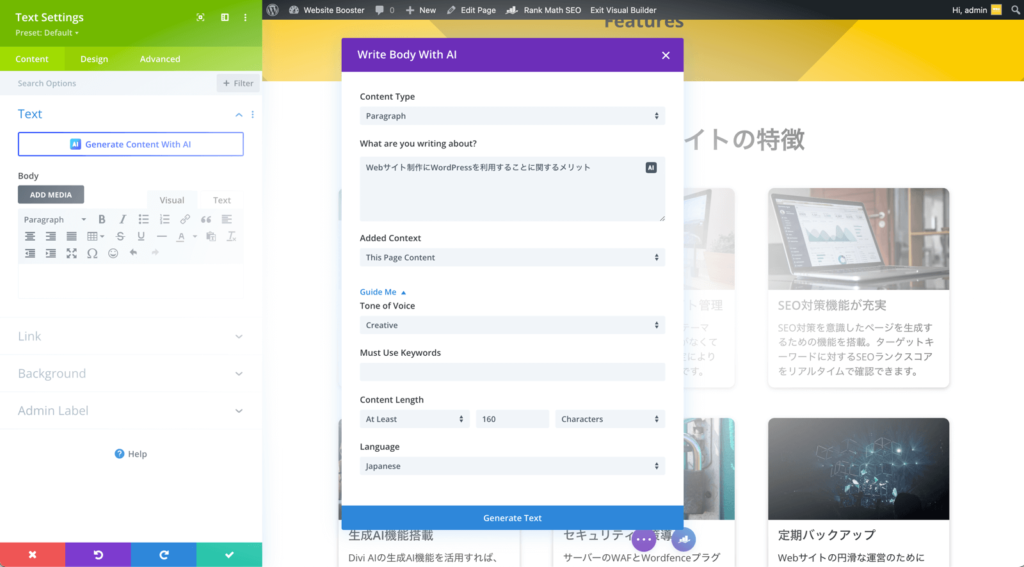1024x567 pixels.
Task: Expand the Link section
Action: click(131, 336)
